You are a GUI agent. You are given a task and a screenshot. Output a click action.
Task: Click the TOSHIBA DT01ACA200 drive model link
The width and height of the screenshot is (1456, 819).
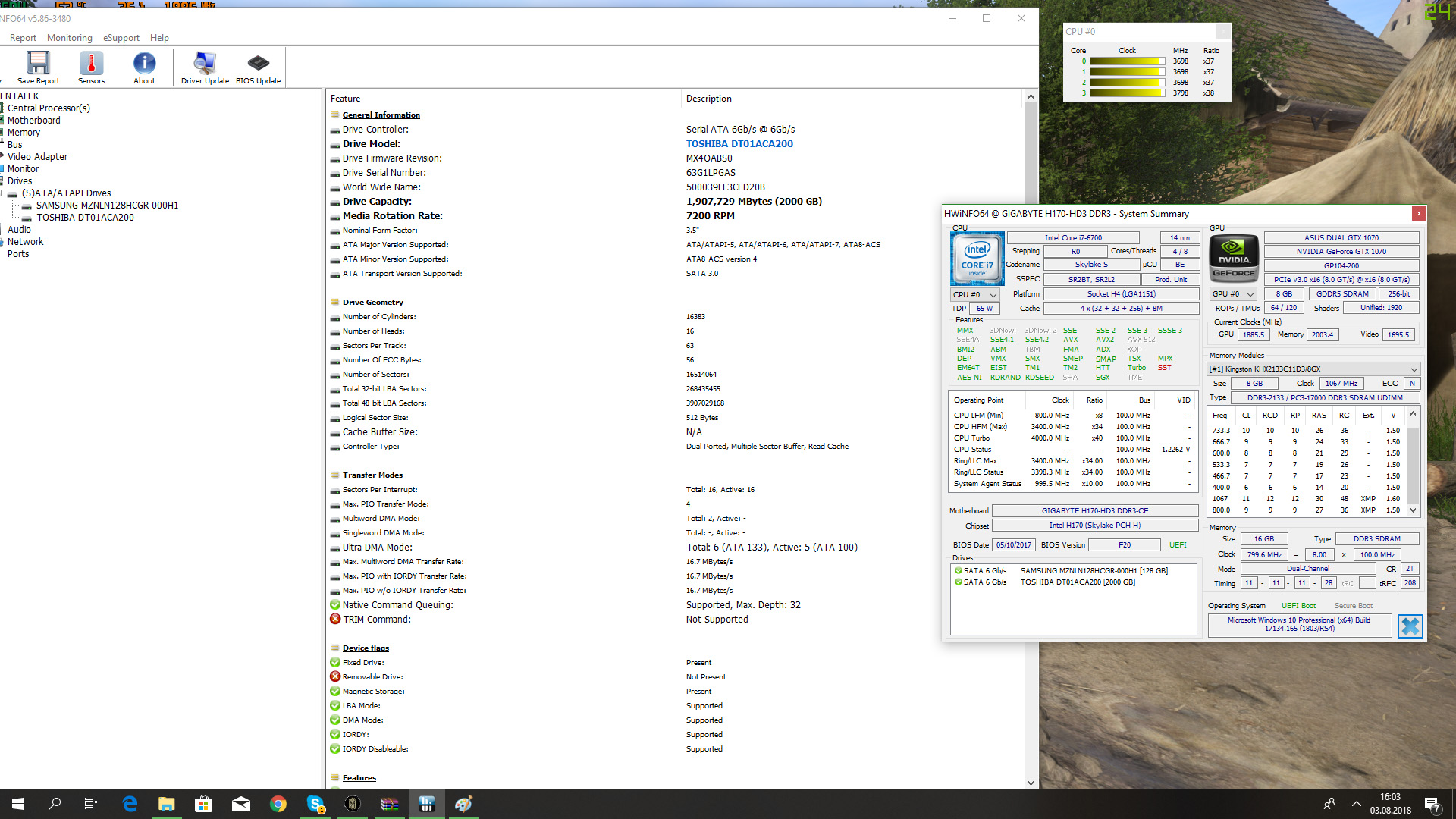click(x=739, y=144)
